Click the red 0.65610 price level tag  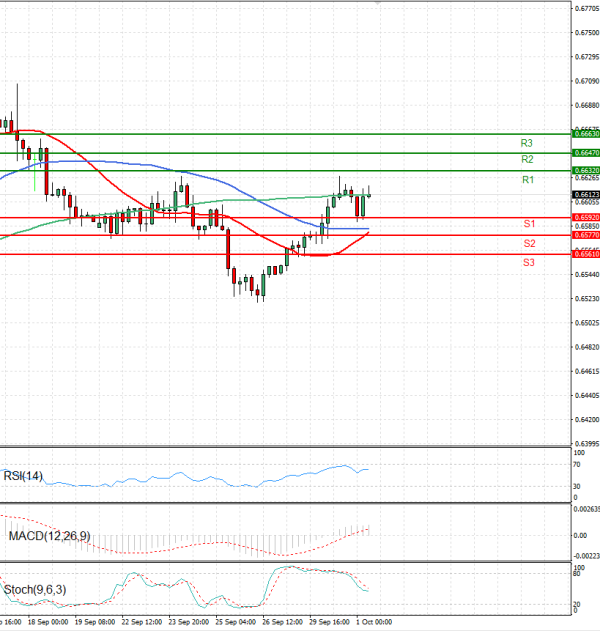click(x=585, y=255)
